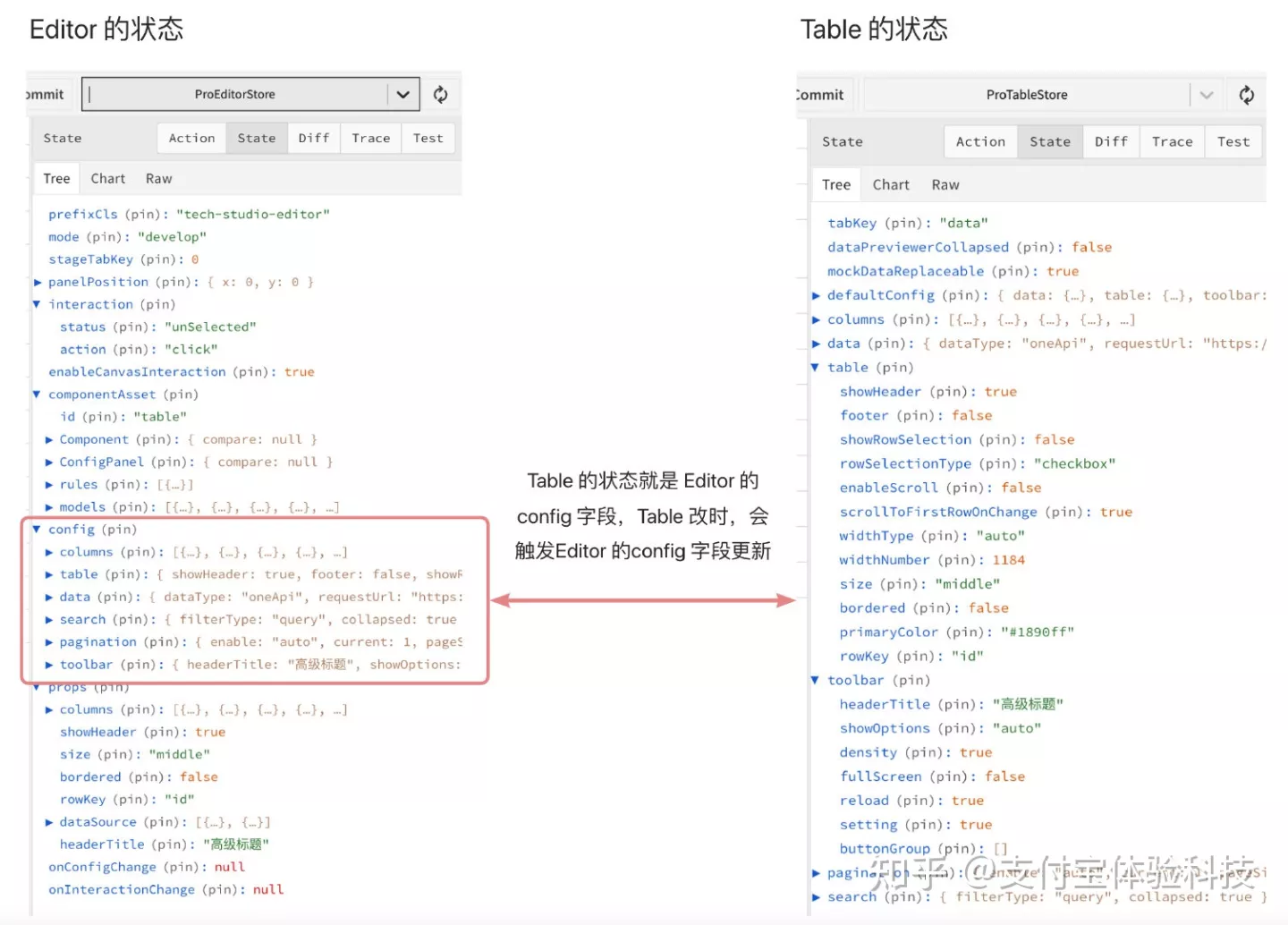Open Diff tab in Editor panel
Screen dimensions: 1288x925
tap(314, 138)
